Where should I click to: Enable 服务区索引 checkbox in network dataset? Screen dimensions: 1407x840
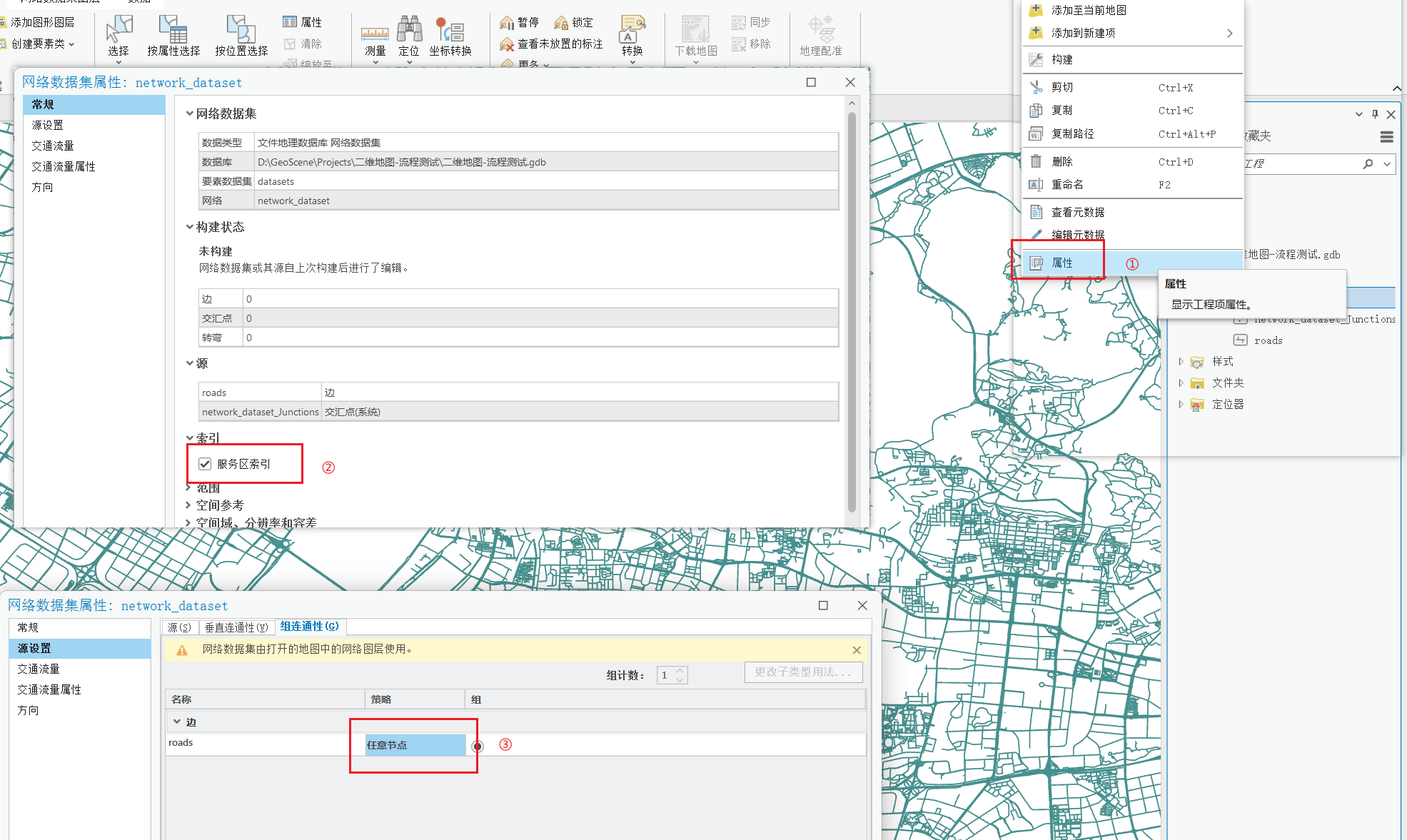tap(205, 464)
